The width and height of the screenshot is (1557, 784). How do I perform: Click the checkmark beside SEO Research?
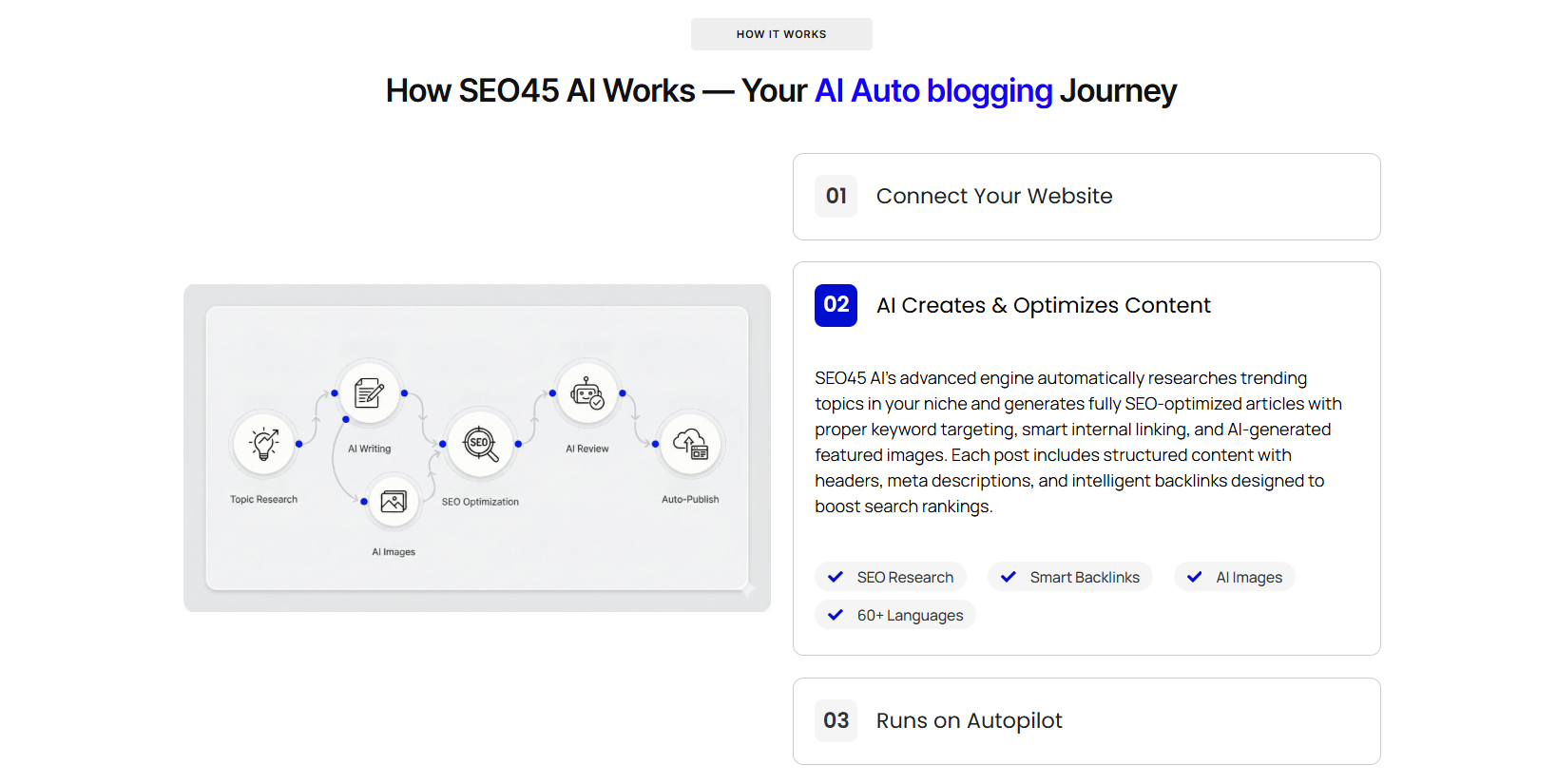[x=836, y=577]
